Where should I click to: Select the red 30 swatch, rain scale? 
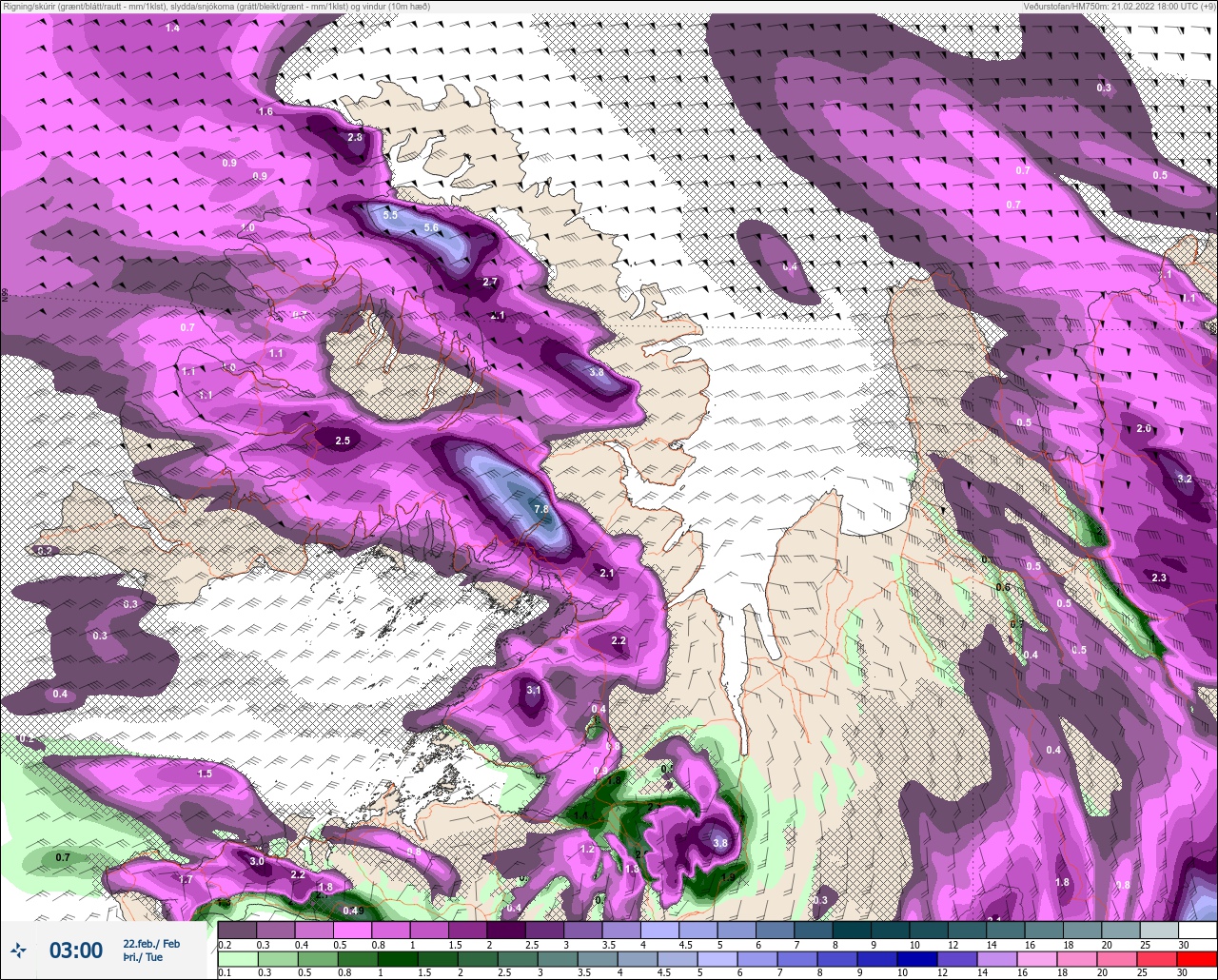1197,959
